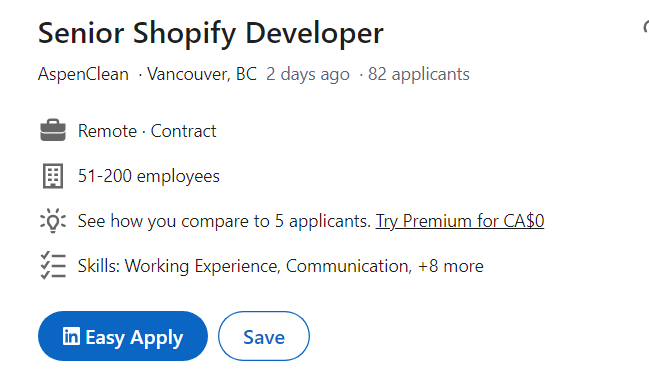The image size is (649, 371).
Task: Click the 2 days ago posting date
Action: 308,75
